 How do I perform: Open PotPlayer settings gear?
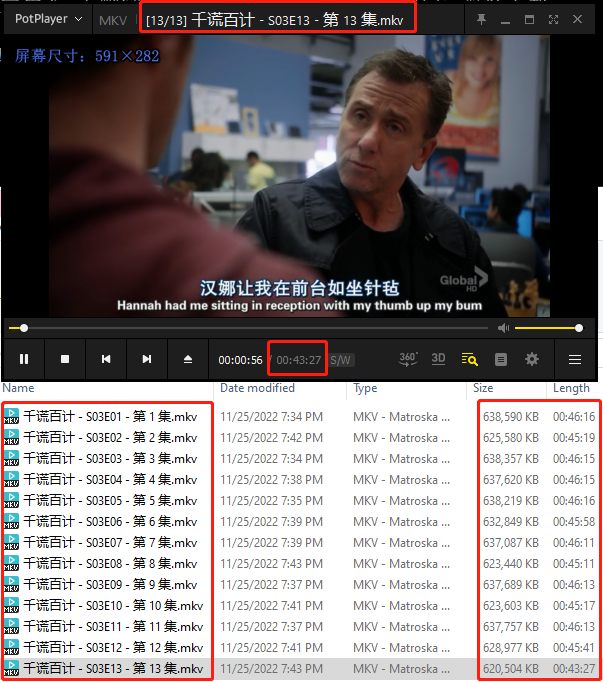pyautogui.click(x=532, y=359)
